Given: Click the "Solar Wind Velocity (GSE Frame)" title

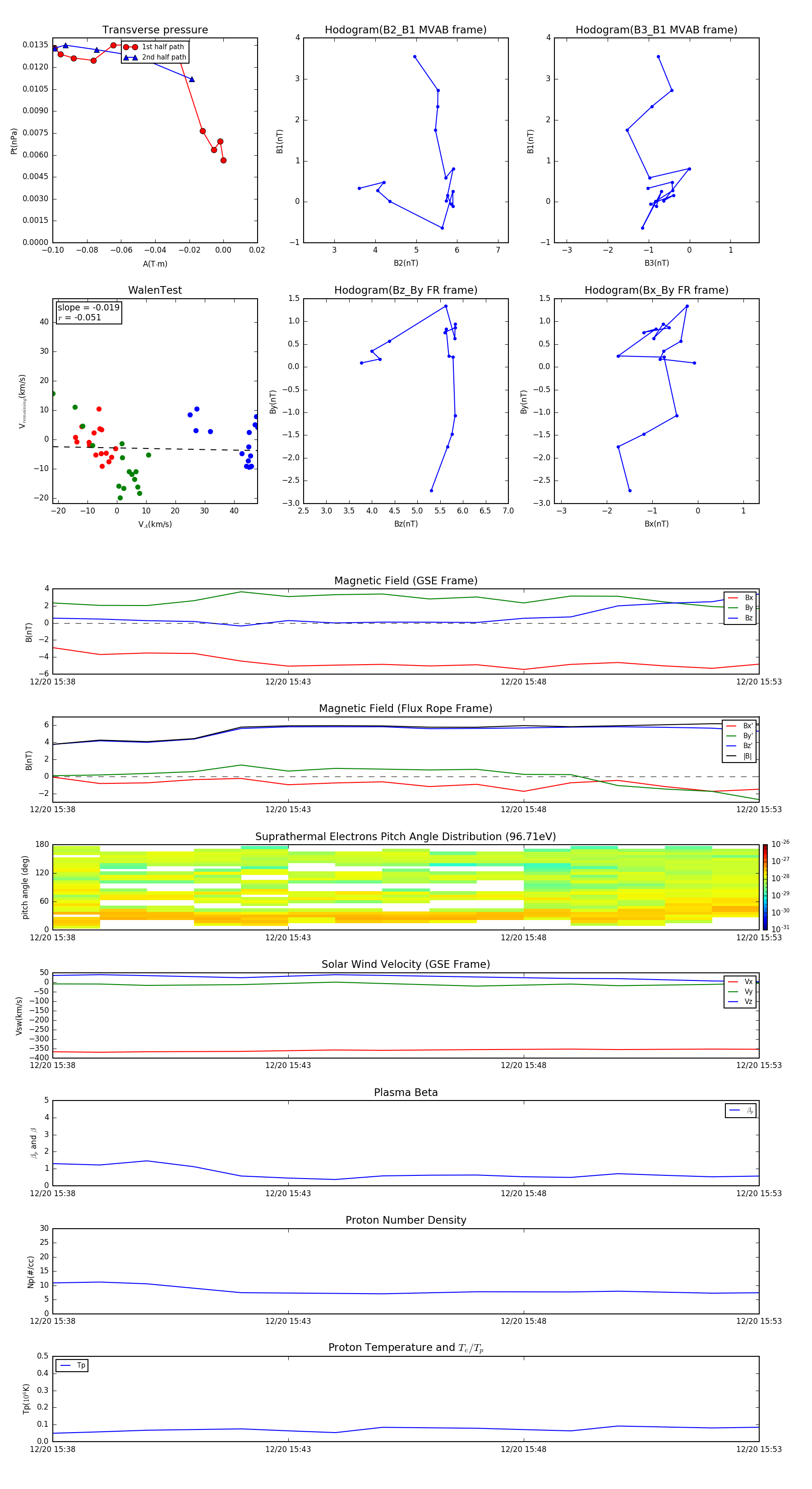Looking at the screenshot, I should 406,965.
